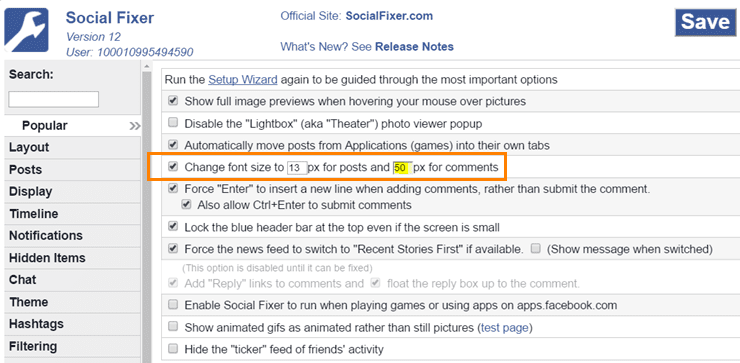The image size is (740, 363).
Task: Visit the SocialFixer.com official site link
Action: 389,16
